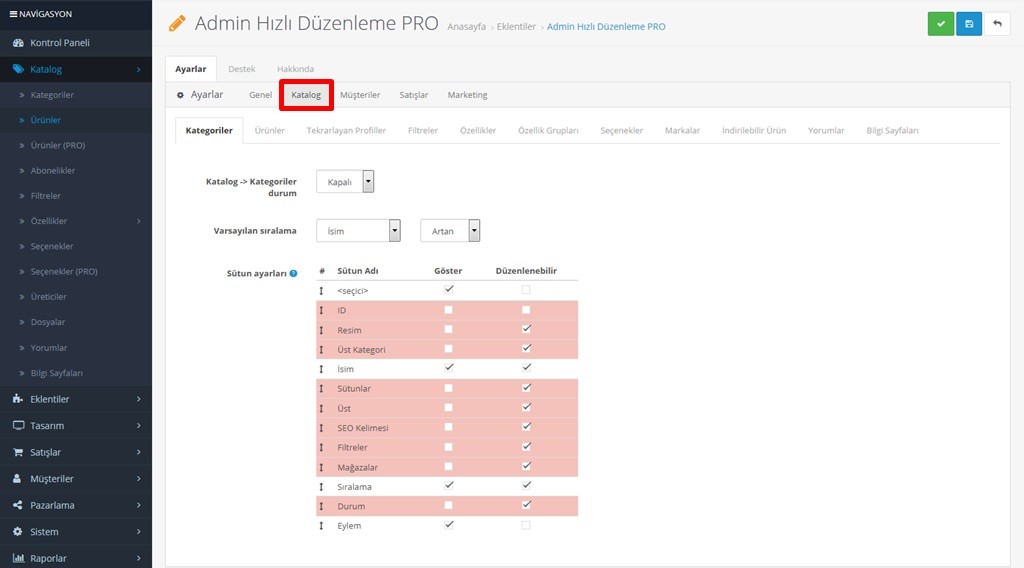Screen dimensions: 1024x568
Task: Toggle Göster checkbox for Durum row
Action: [448, 505]
